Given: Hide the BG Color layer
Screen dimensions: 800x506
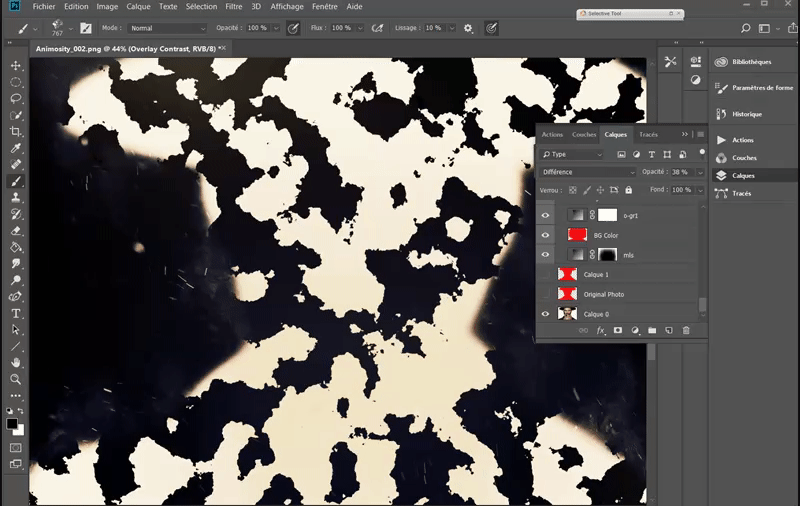Looking at the screenshot, I should tap(545, 235).
